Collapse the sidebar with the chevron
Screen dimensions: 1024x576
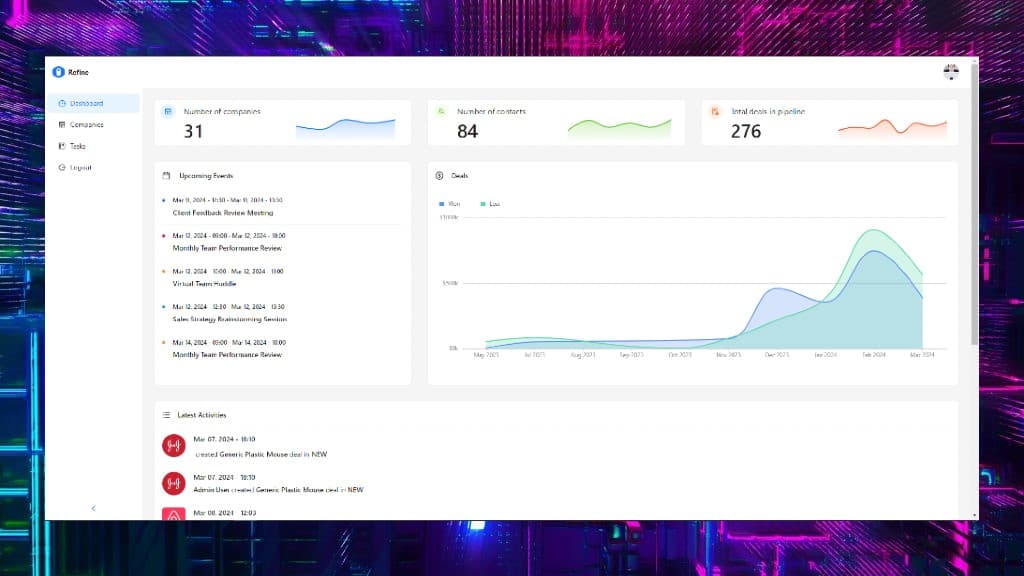(93, 508)
